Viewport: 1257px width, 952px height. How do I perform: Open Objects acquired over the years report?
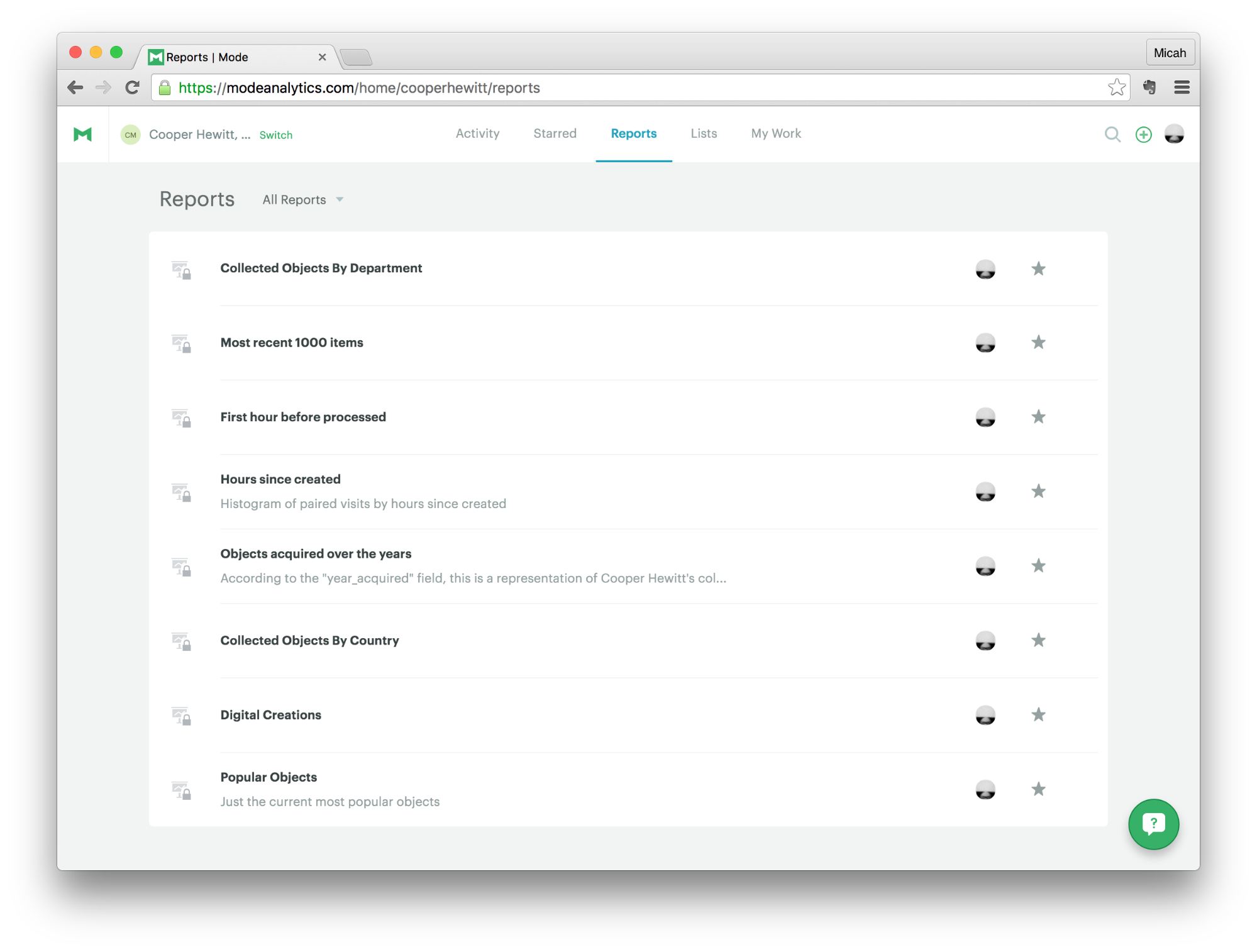pyautogui.click(x=316, y=553)
